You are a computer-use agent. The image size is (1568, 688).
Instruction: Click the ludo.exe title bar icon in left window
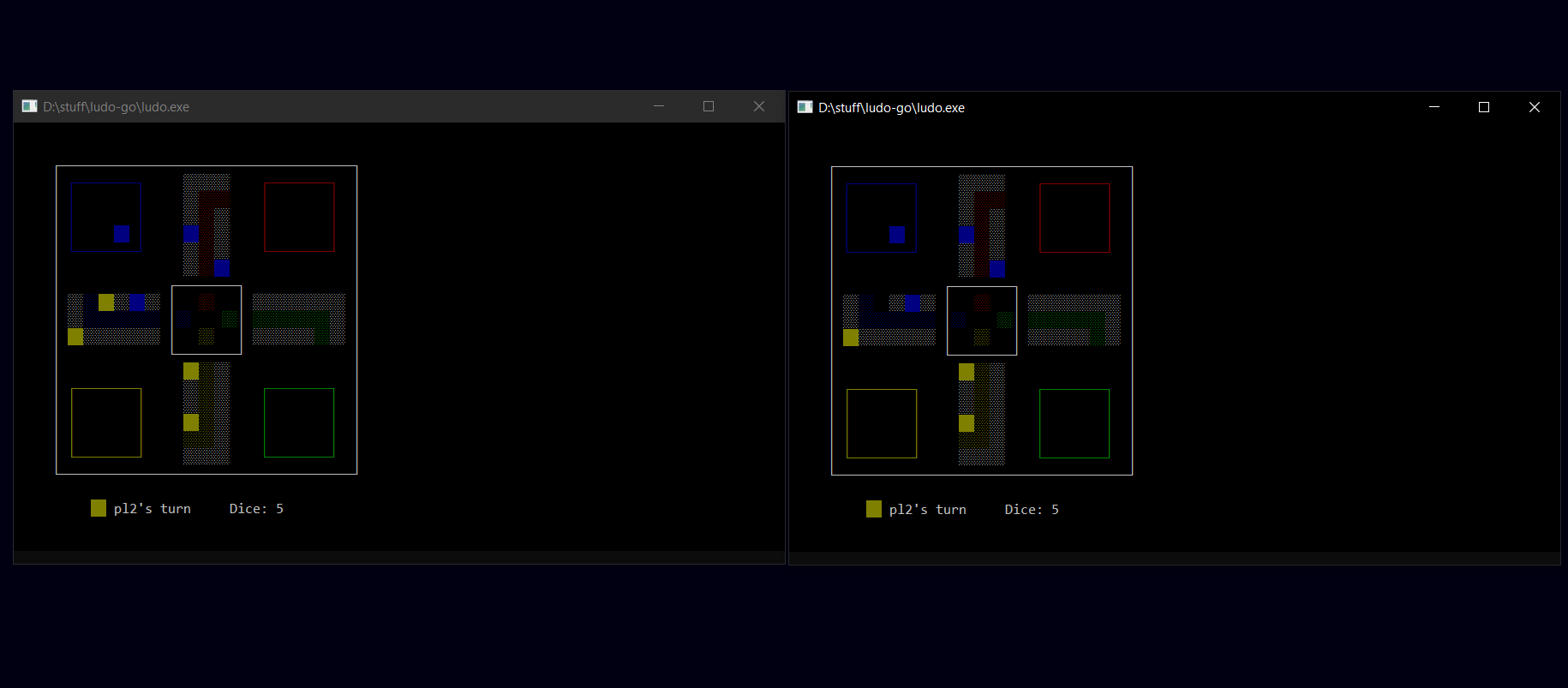[30, 106]
